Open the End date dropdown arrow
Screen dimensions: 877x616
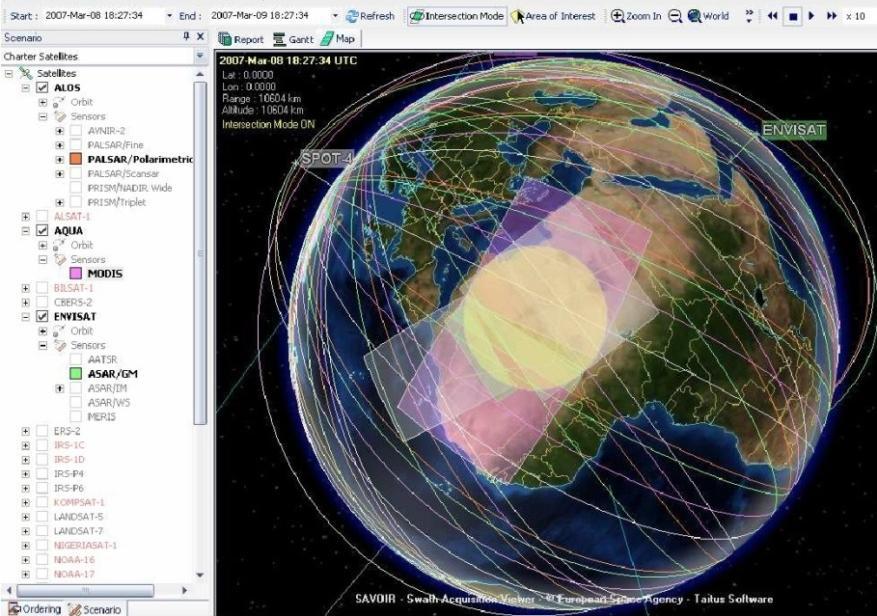click(x=335, y=16)
